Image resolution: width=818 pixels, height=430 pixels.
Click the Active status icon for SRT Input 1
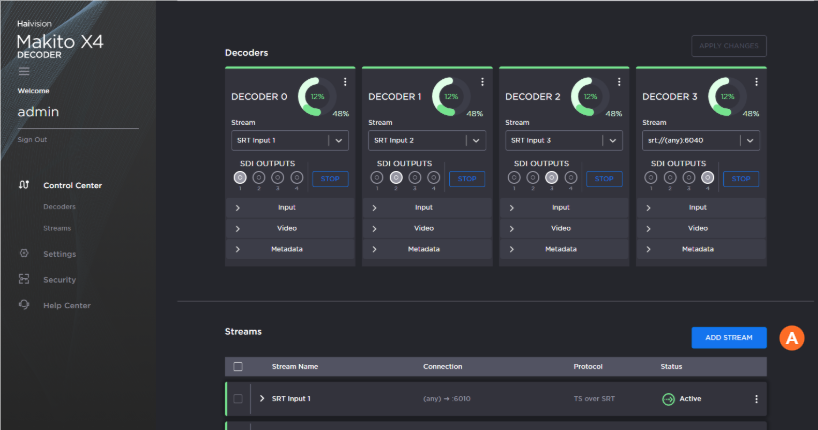tap(668, 399)
